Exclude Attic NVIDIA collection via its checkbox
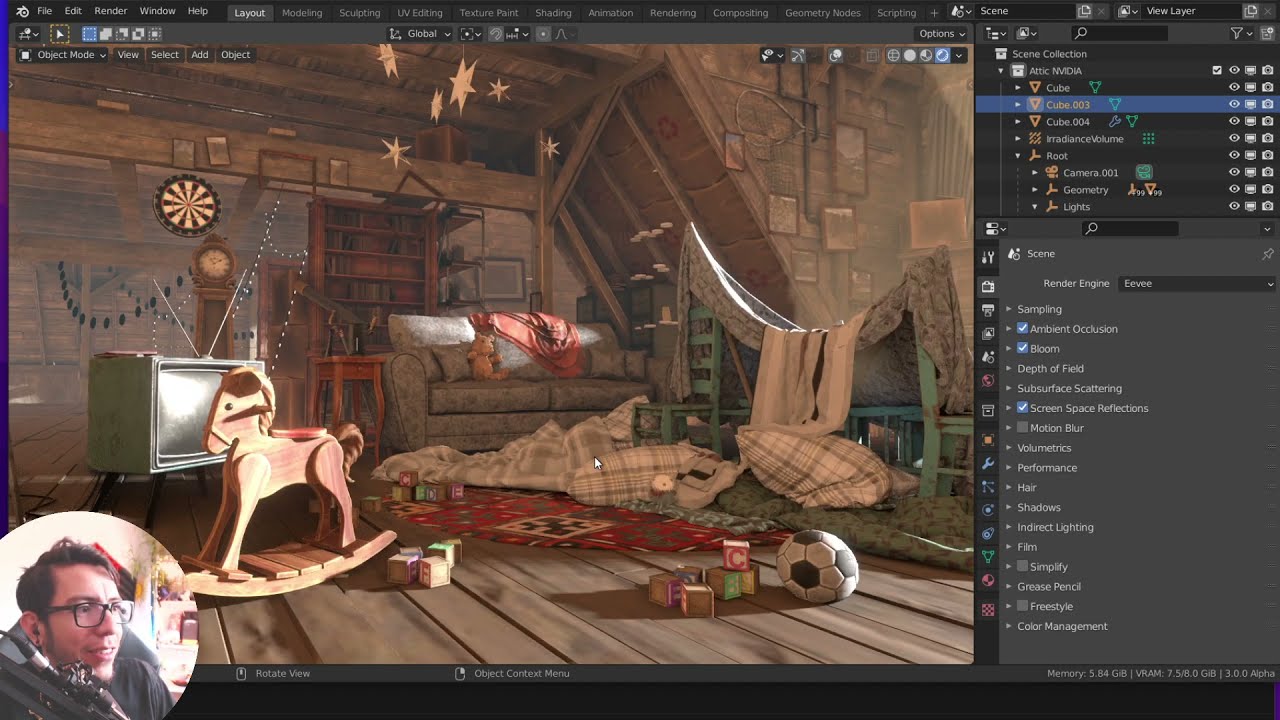 pos(1217,70)
